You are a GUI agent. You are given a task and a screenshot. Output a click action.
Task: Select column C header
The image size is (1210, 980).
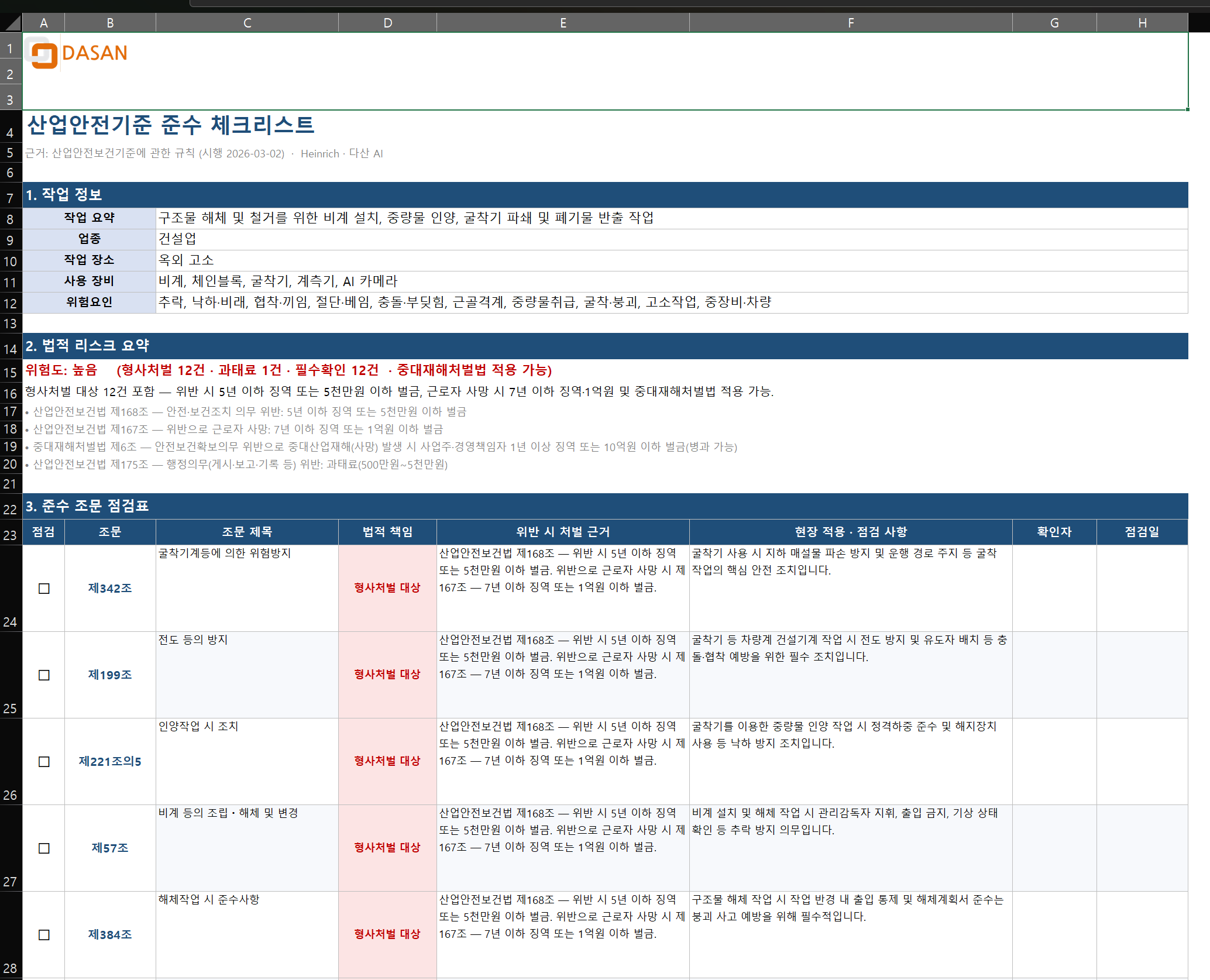(247, 23)
